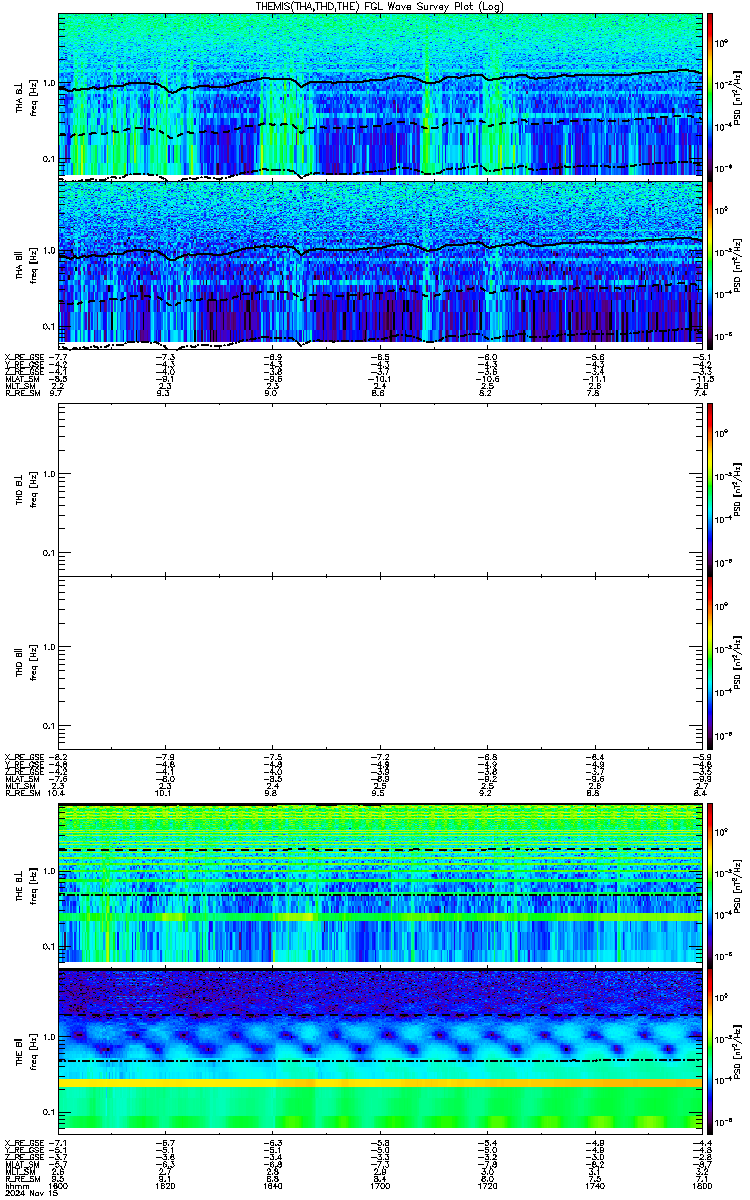The width and height of the screenshot is (750, 1200).
Task: Click the THE BII freq [Hz] axis label
Action: 34,1053
